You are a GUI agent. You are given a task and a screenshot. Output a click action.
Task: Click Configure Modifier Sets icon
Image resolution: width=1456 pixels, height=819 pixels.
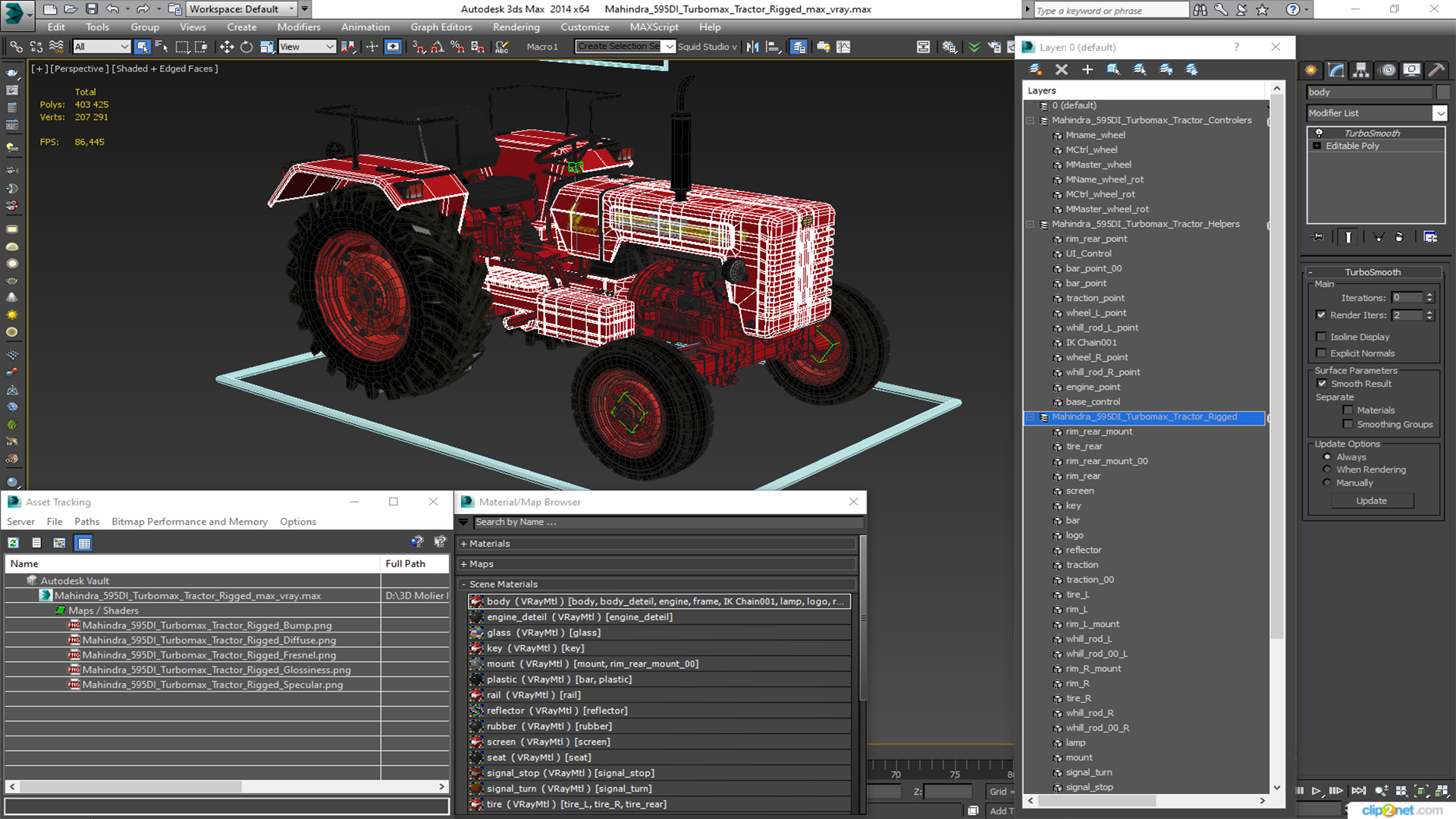pos(1430,237)
